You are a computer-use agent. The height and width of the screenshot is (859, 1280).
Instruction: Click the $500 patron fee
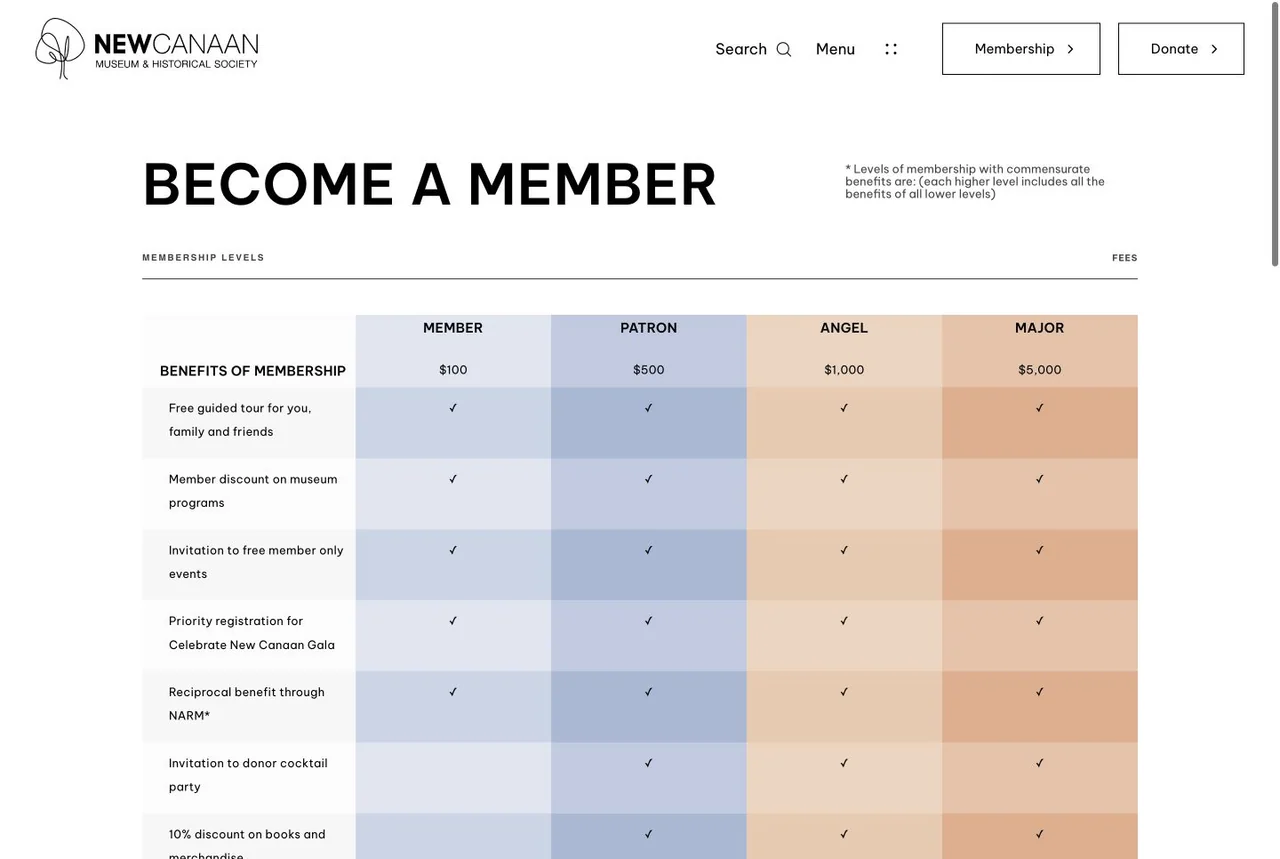coord(649,370)
